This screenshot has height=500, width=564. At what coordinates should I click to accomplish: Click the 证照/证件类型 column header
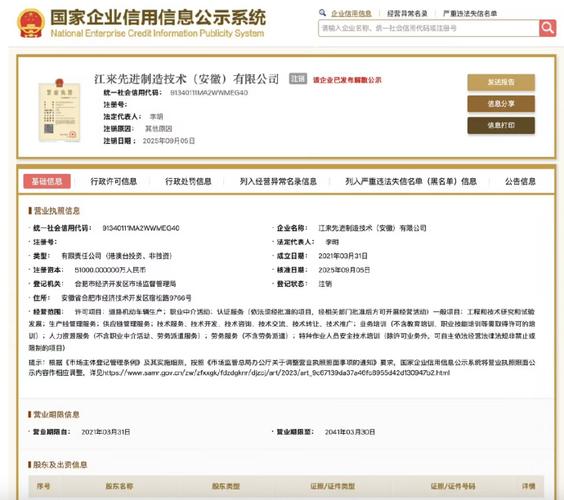[333, 486]
